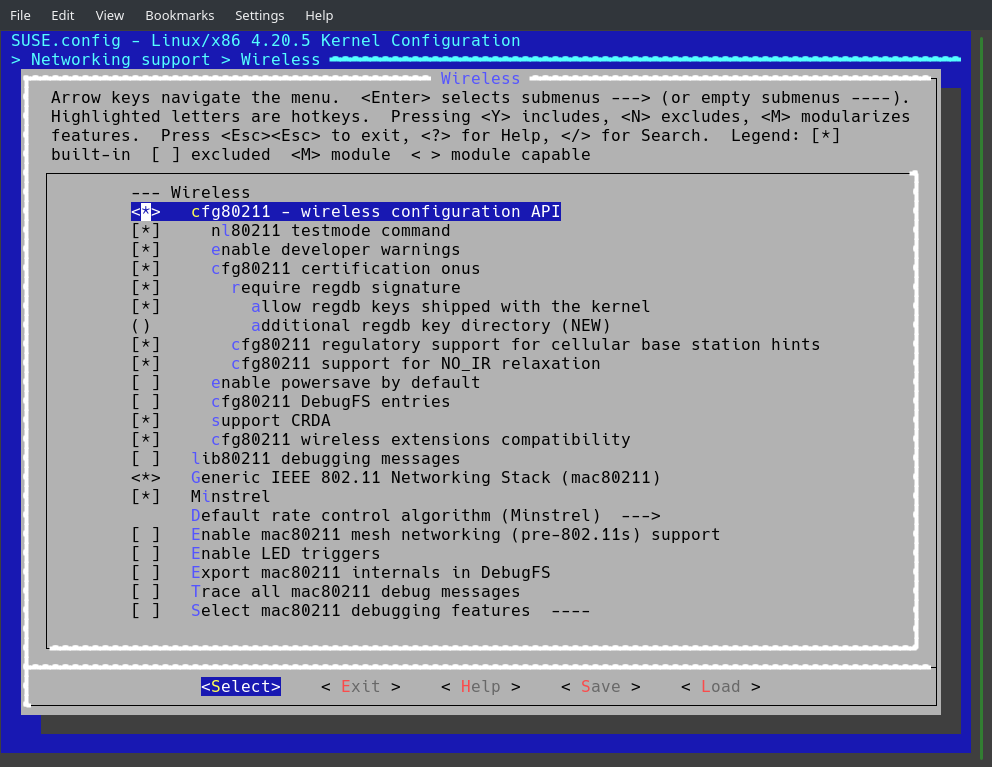Toggle enable developer warnings checkbox
This screenshot has width=992, height=767.
click(x=146, y=249)
